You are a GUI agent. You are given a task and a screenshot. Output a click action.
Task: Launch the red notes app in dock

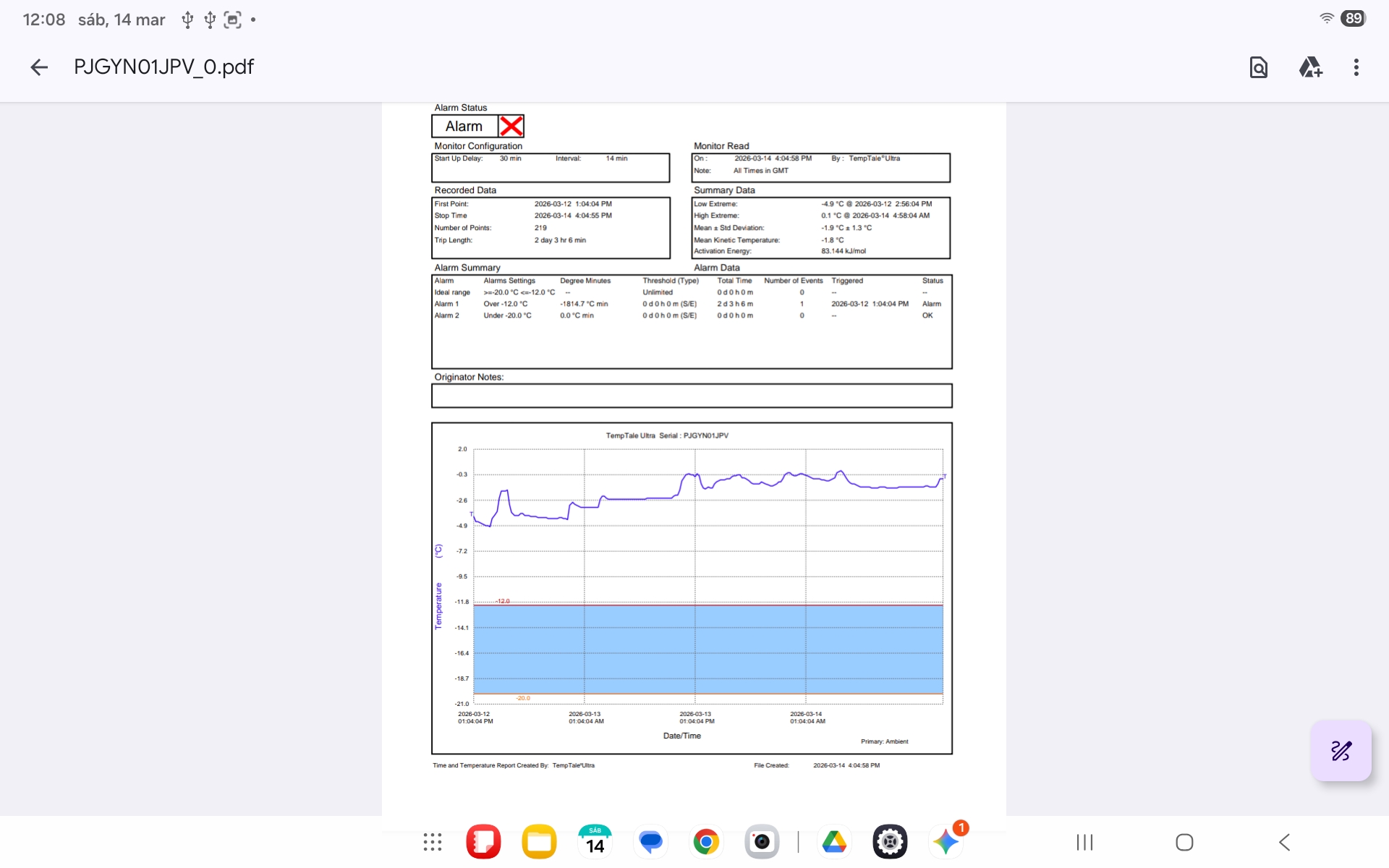(483, 842)
